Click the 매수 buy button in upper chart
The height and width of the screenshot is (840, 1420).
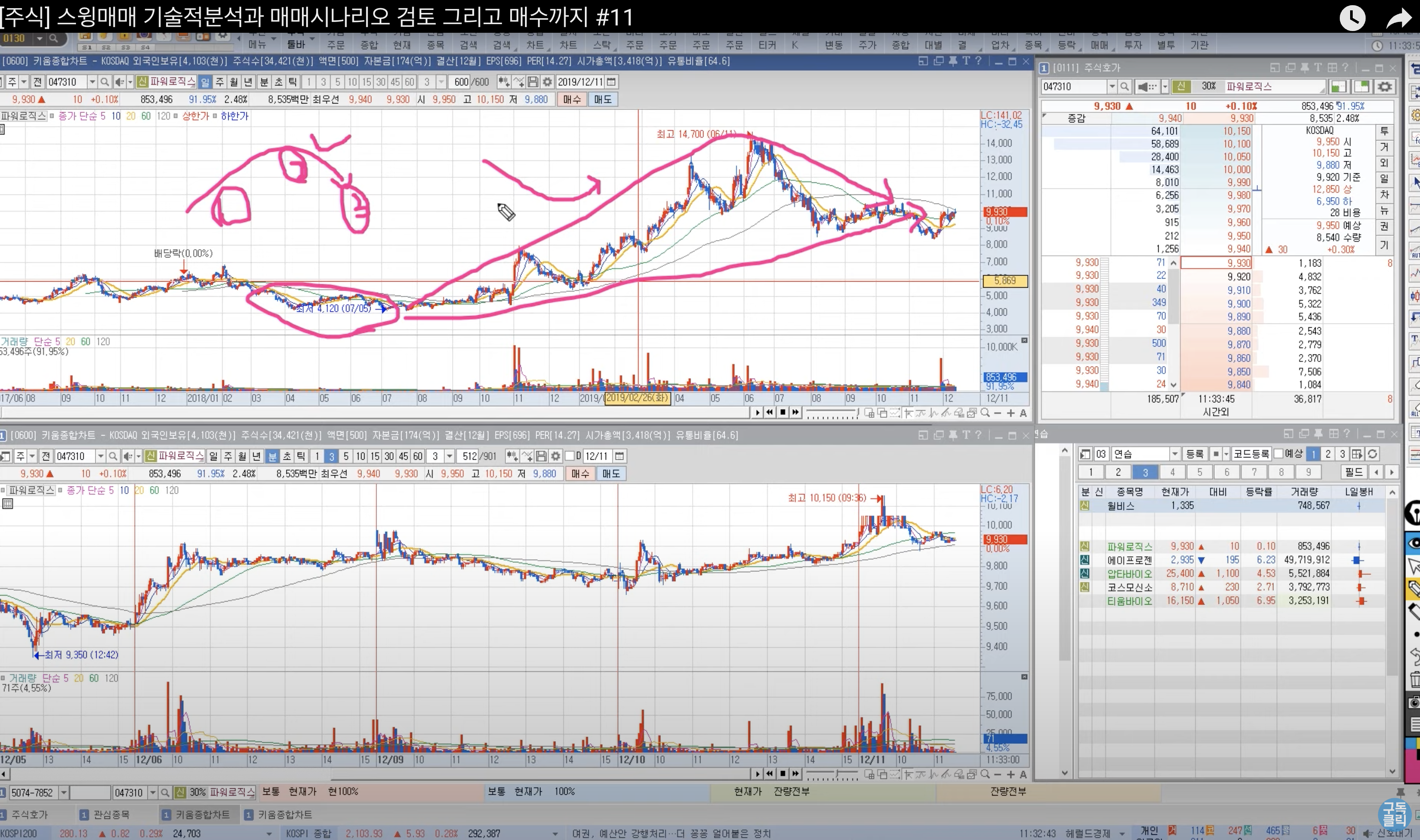(572, 100)
